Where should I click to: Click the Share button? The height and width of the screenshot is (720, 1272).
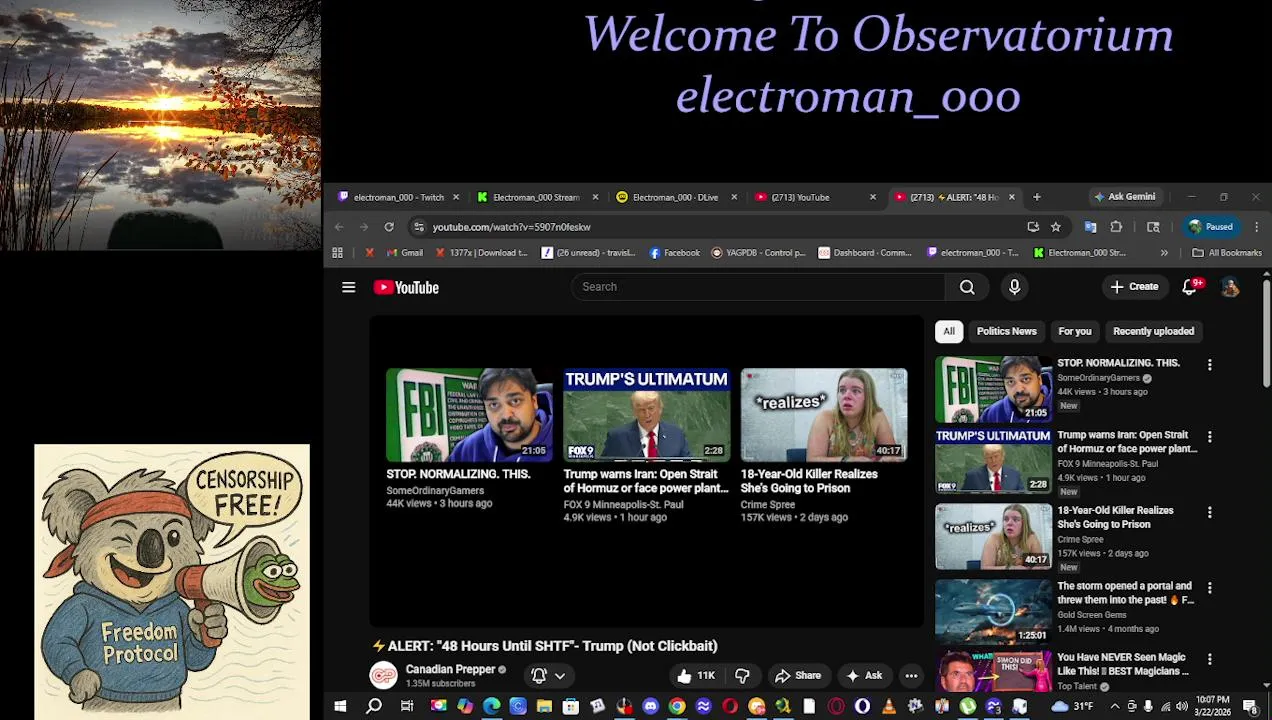[x=798, y=676]
